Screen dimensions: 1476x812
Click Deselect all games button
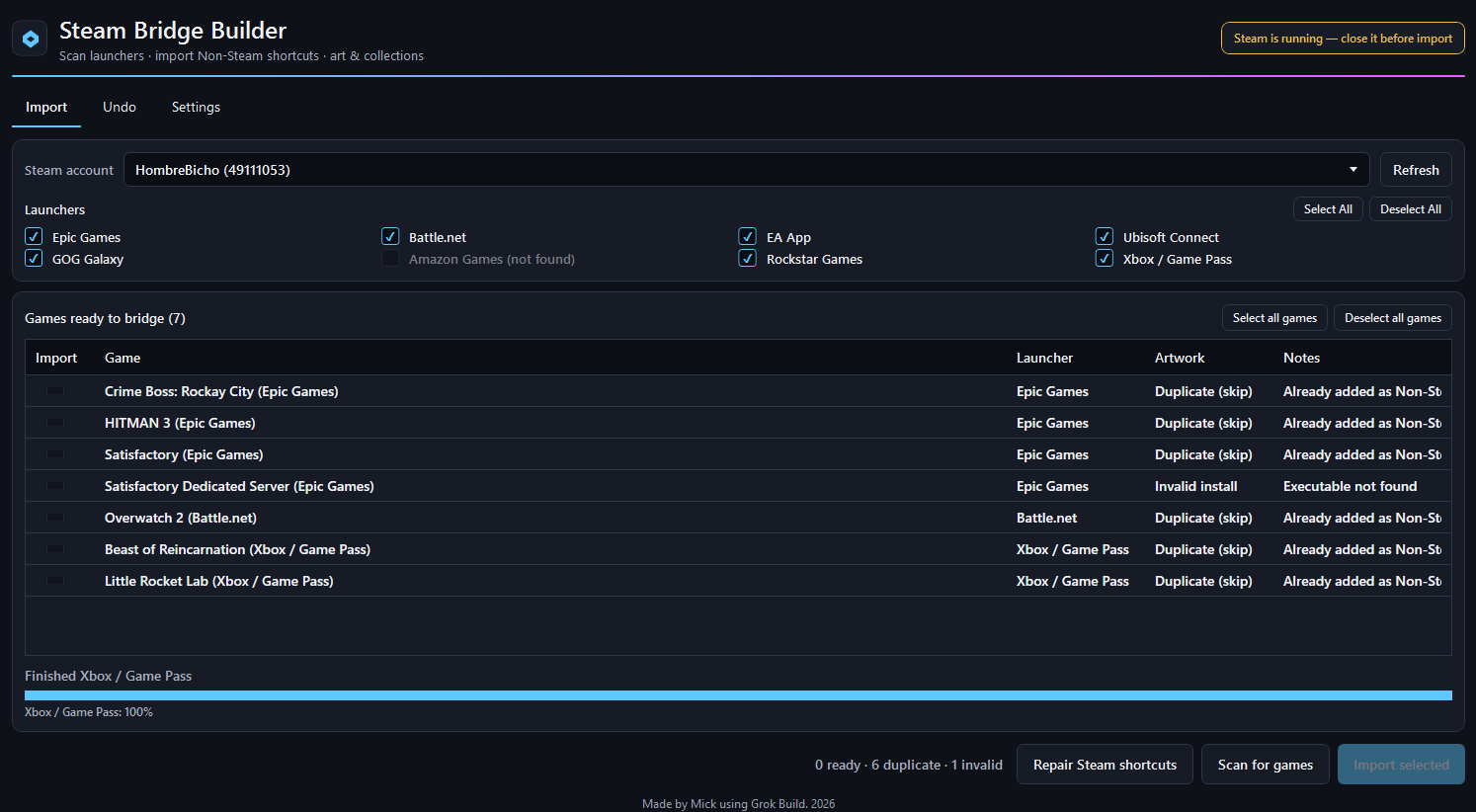click(1393, 317)
